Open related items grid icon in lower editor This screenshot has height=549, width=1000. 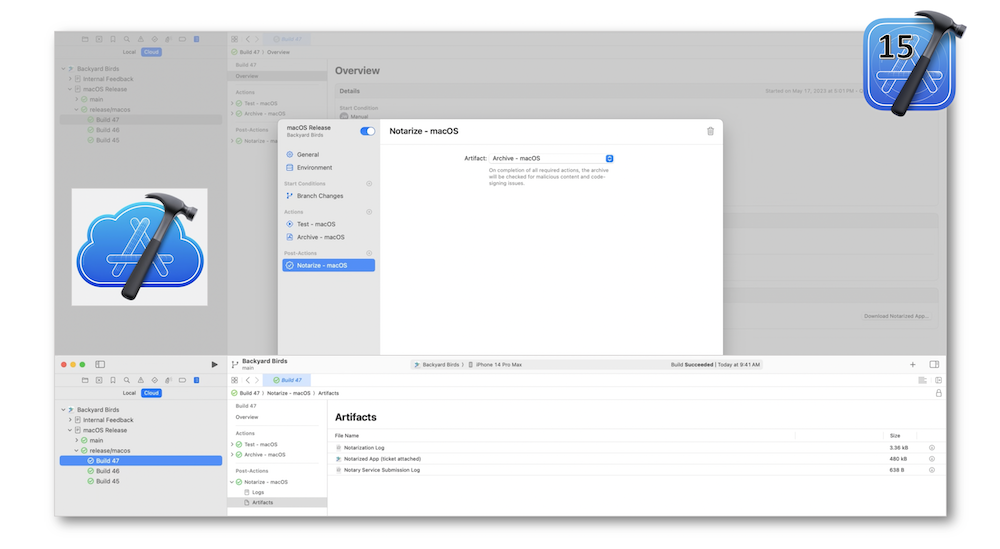[x=235, y=380]
